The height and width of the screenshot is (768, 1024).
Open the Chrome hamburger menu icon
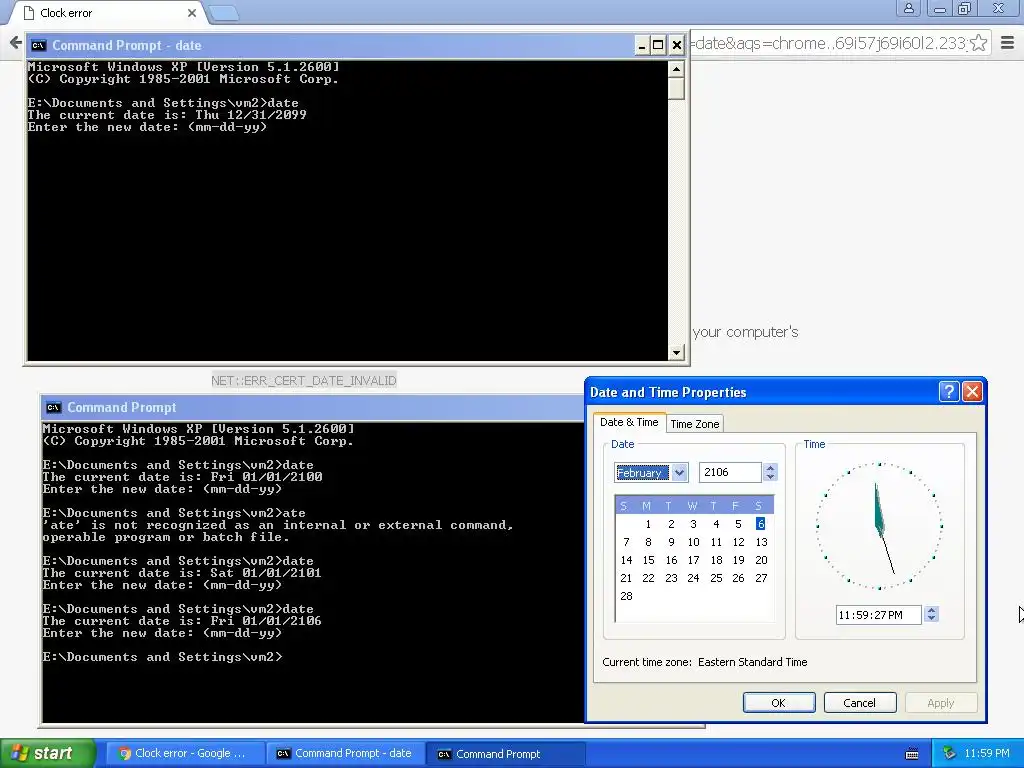pyautogui.click(x=1008, y=43)
